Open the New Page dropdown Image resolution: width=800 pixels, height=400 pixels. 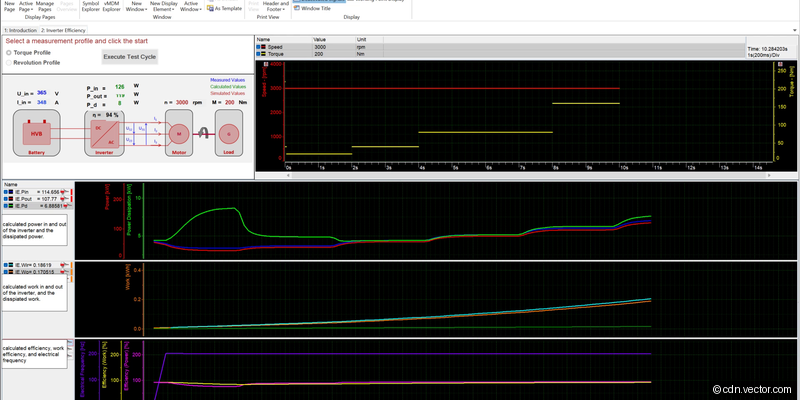(x=9, y=6)
